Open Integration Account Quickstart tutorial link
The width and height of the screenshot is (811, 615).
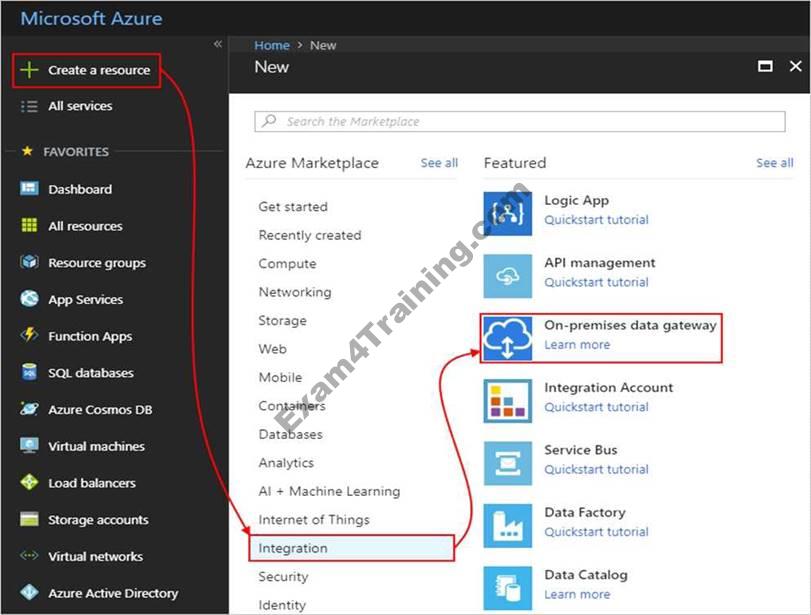point(596,407)
